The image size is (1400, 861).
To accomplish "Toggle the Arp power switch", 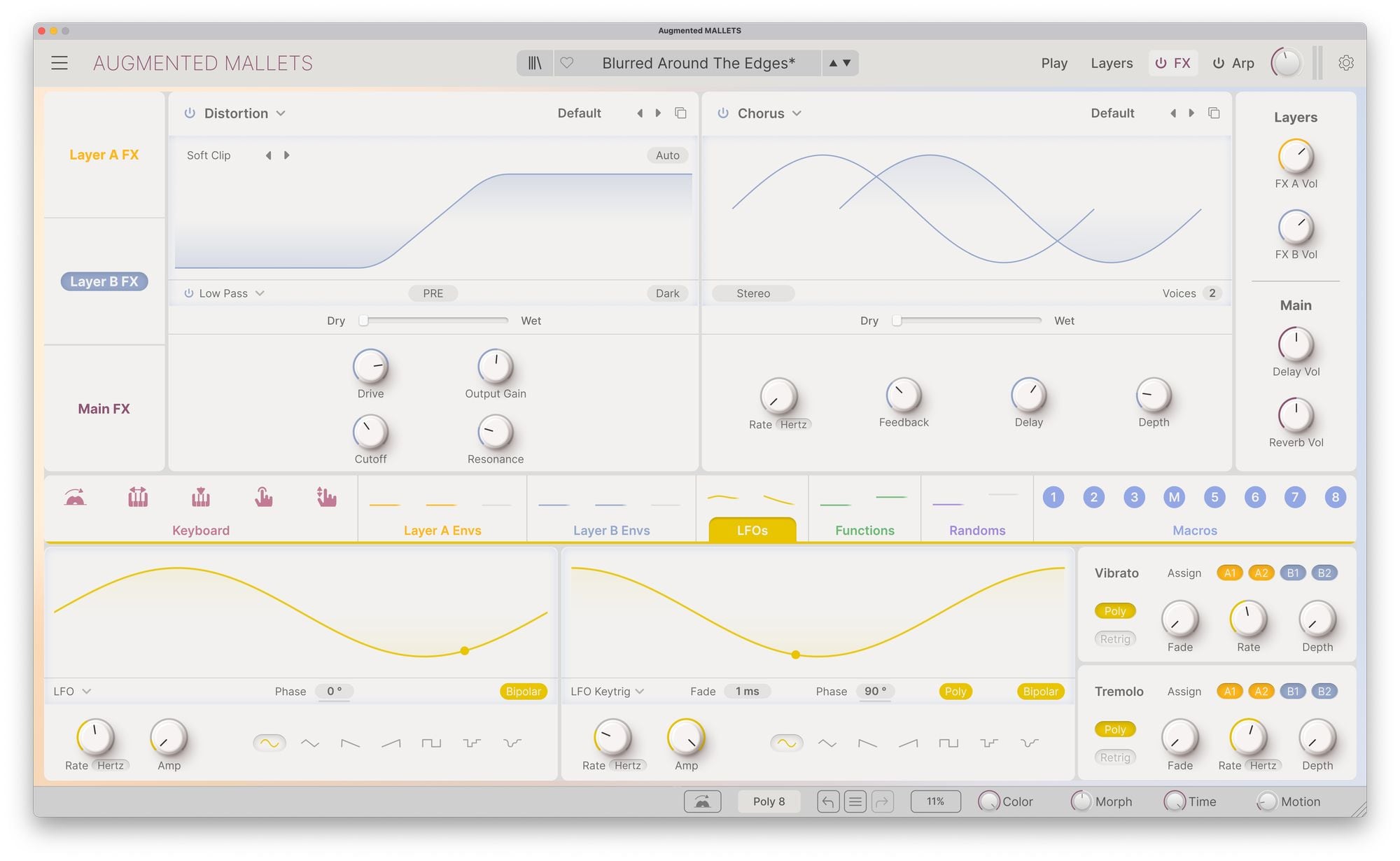I will pos(1219,63).
